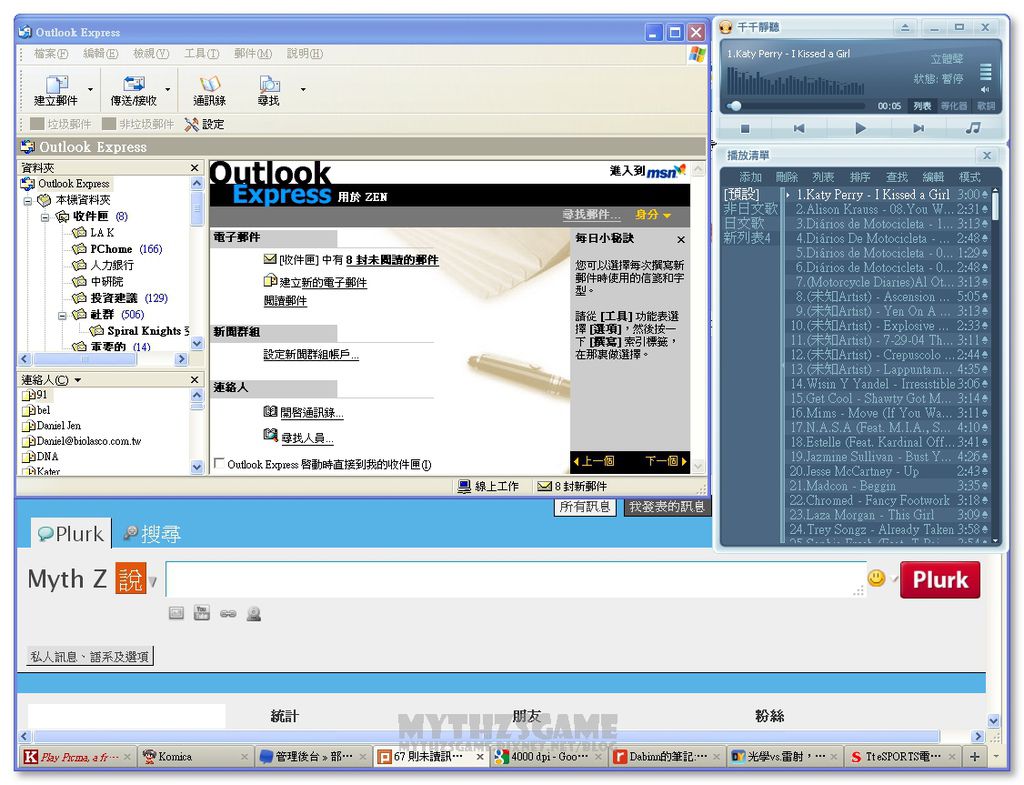Open a new browser tab with plus
1024x785 pixels.
click(x=974, y=756)
